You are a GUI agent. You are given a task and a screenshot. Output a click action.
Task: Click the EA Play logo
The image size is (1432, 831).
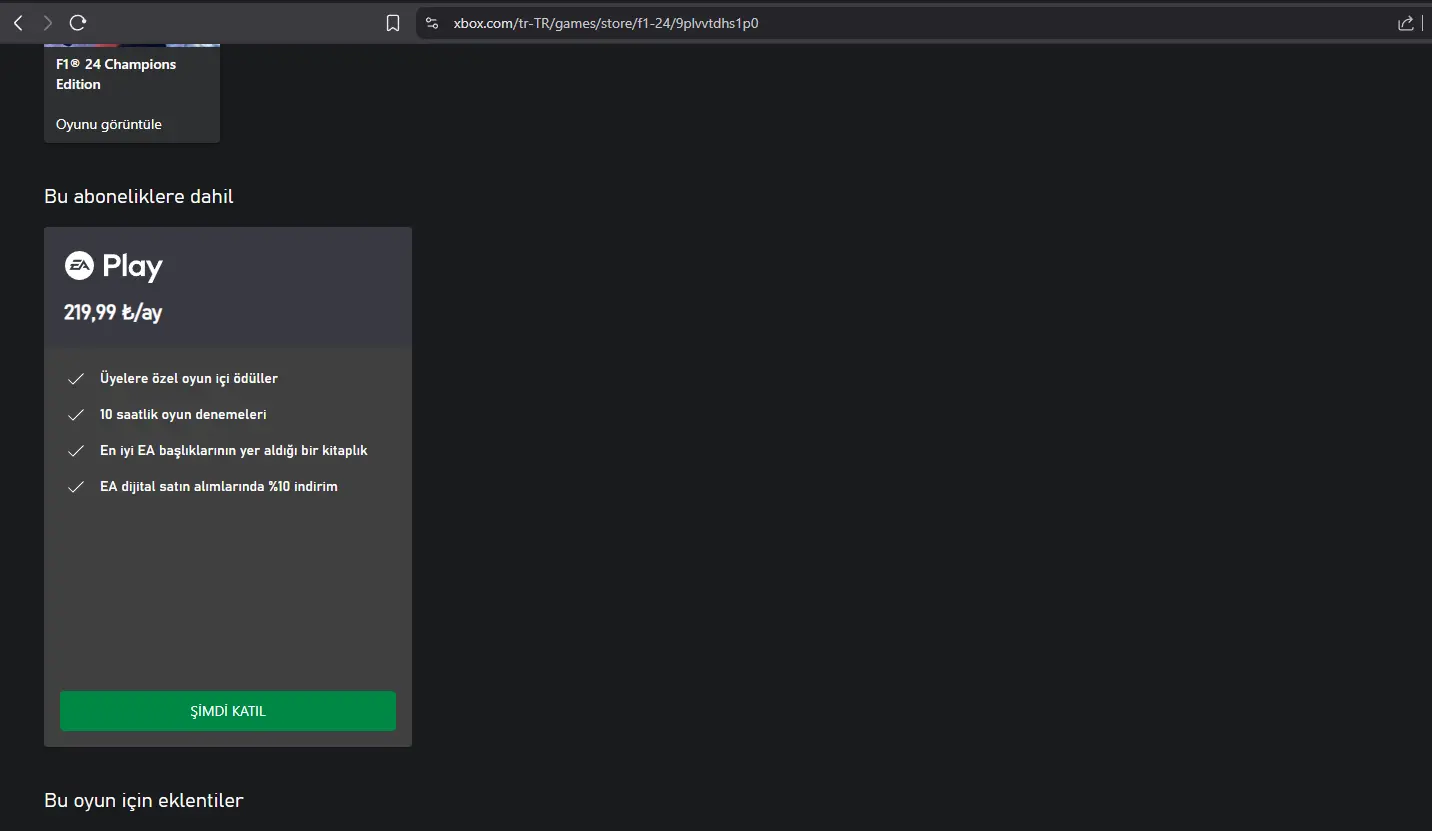click(x=113, y=266)
